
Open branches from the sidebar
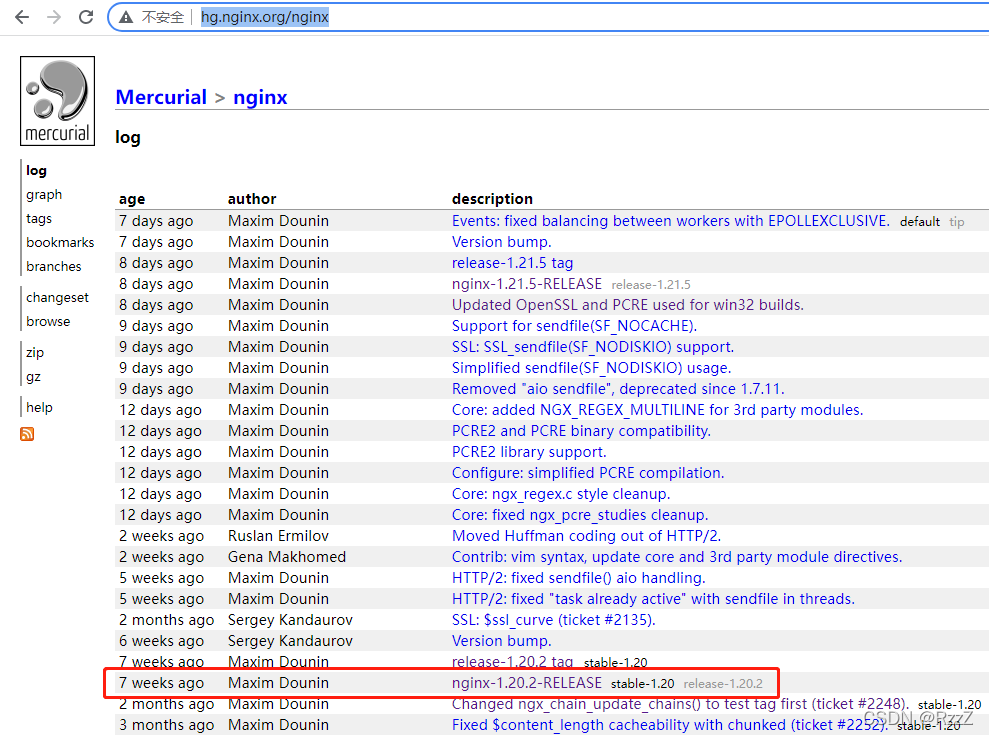point(54,266)
